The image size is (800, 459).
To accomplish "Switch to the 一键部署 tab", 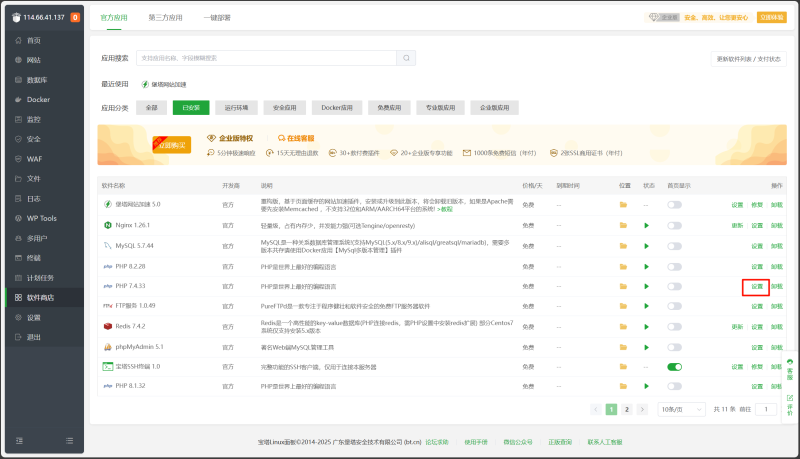I will [217, 17].
